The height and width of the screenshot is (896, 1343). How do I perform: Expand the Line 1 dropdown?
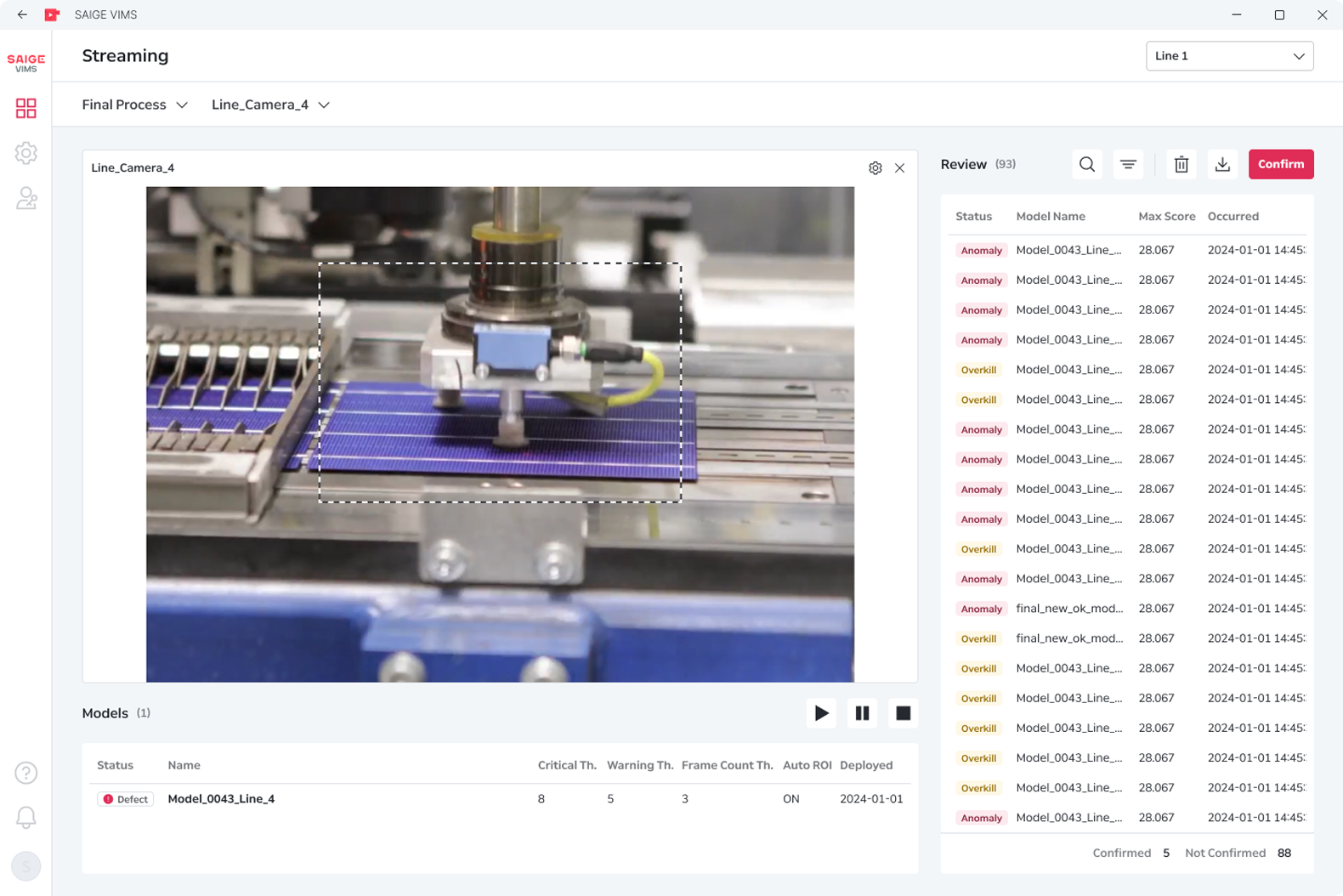tap(1229, 56)
